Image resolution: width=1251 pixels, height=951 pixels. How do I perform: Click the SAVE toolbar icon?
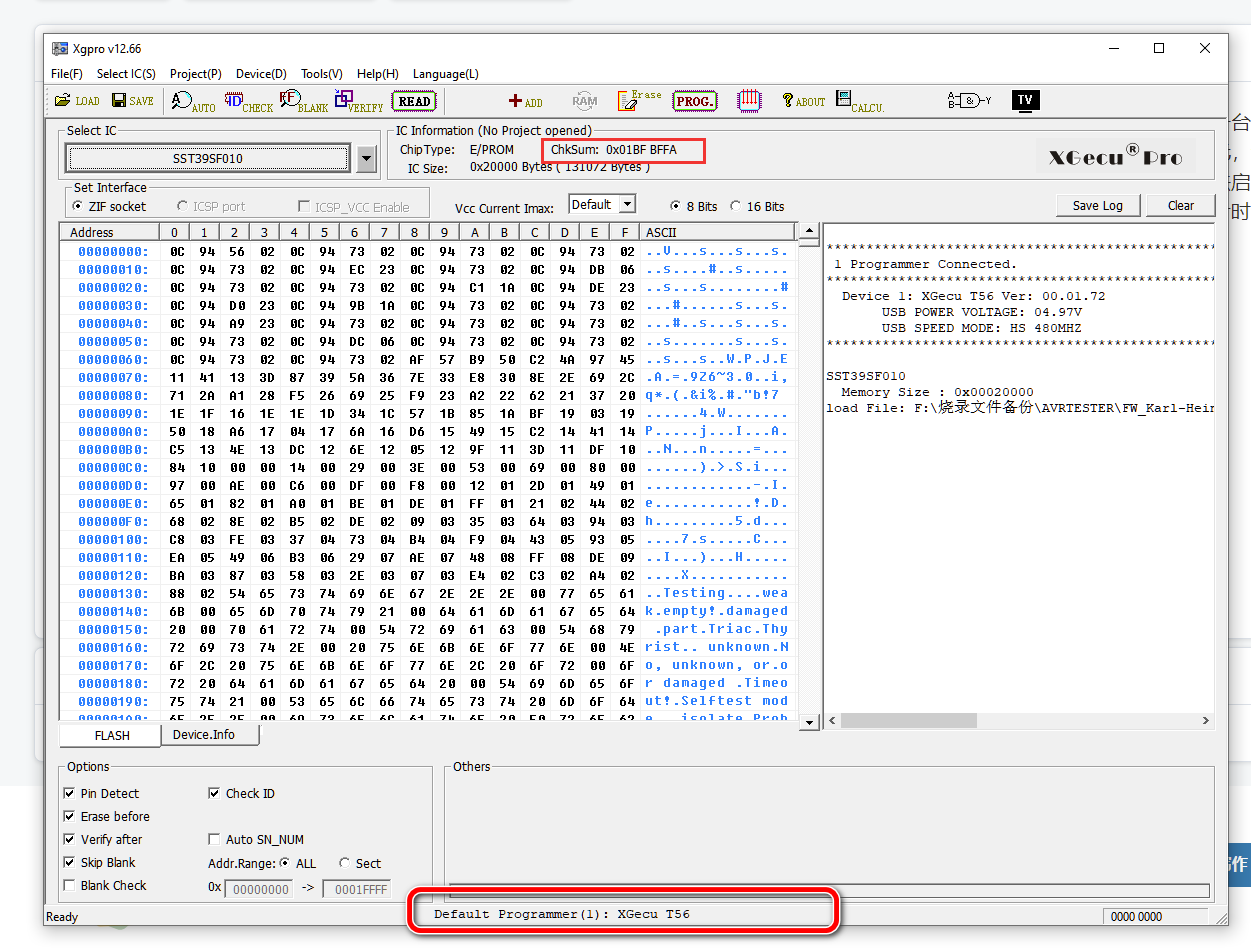tap(133, 101)
